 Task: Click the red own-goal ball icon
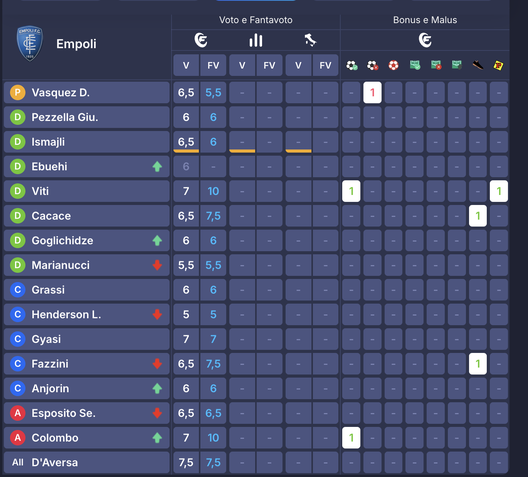393,65
